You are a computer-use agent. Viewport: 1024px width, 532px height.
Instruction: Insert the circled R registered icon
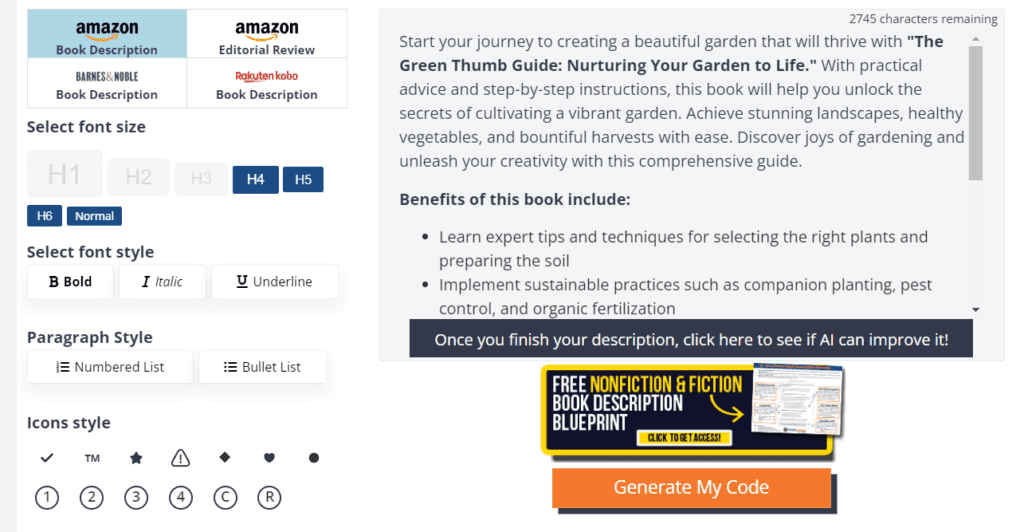tap(269, 497)
